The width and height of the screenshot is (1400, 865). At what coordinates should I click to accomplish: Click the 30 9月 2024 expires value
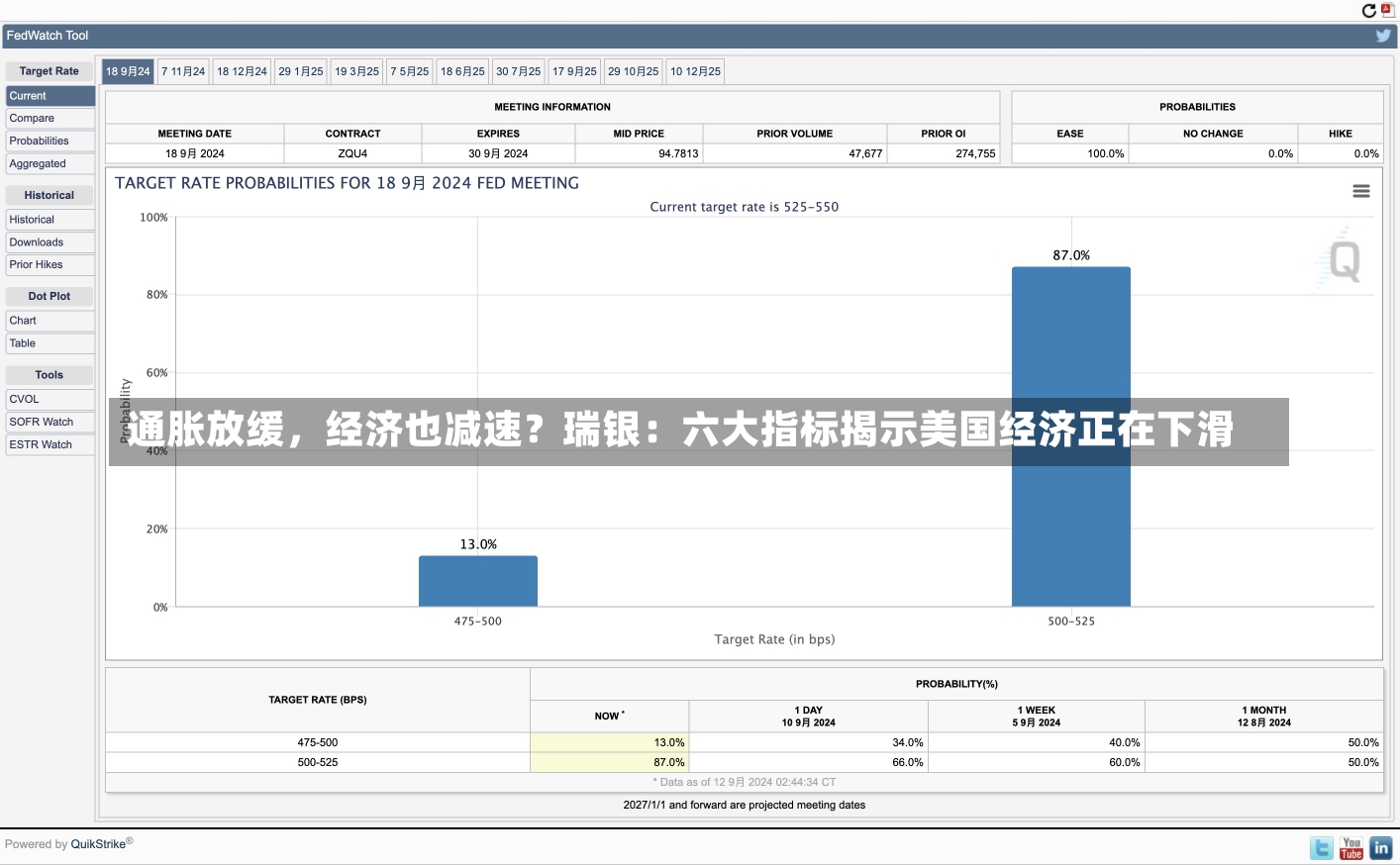point(498,153)
